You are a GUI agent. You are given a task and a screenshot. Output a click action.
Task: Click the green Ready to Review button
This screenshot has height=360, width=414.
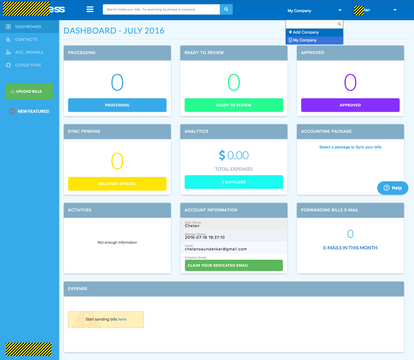coord(234,105)
